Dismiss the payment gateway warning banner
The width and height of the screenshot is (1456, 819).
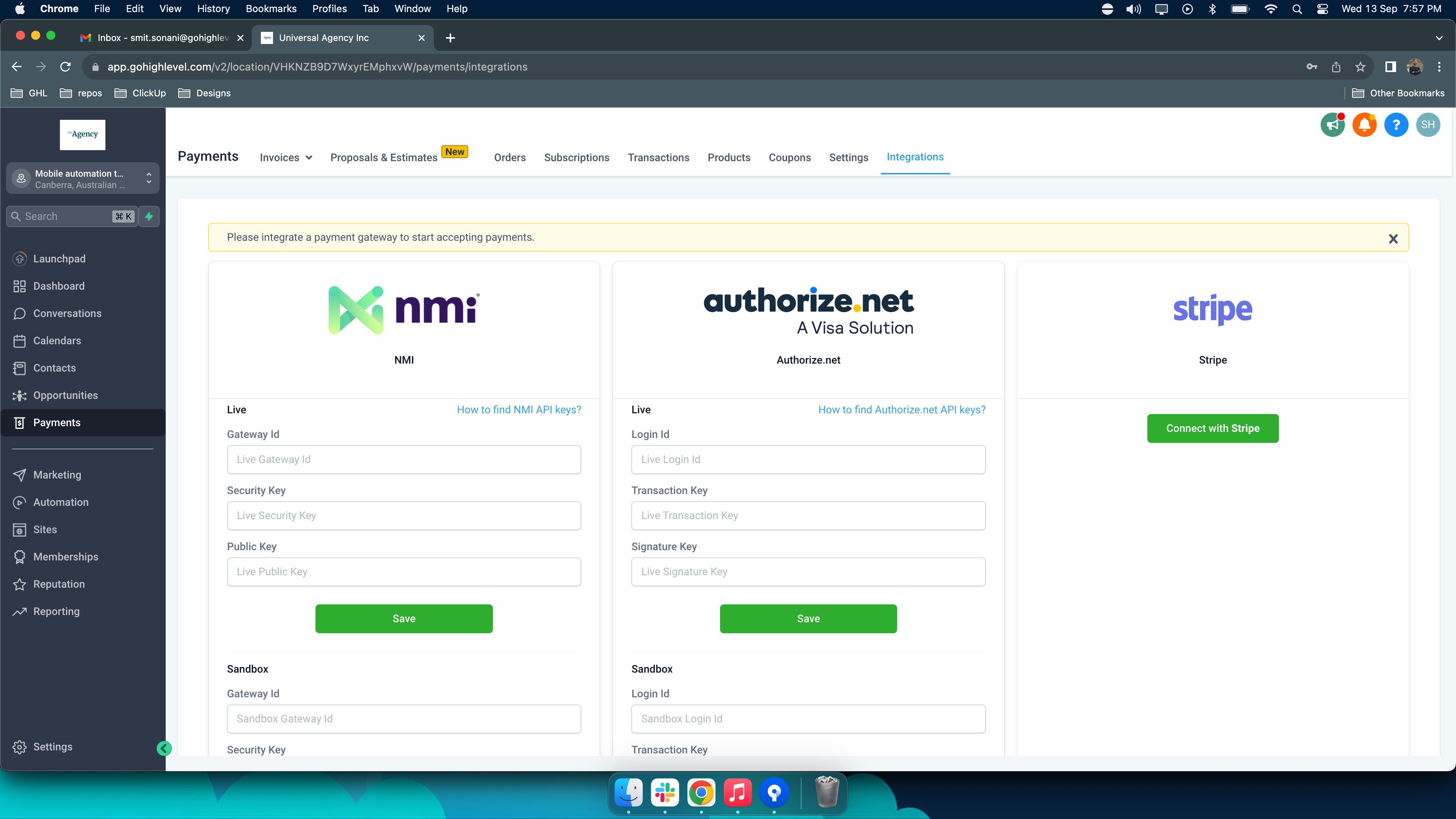point(1393,238)
